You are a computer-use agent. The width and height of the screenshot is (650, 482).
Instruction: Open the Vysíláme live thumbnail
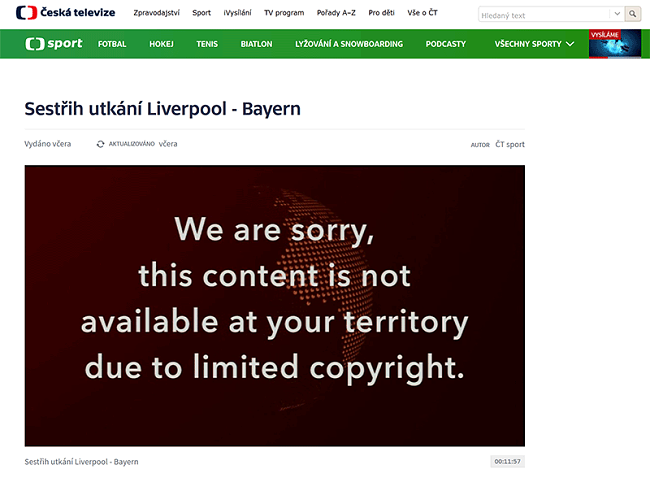pyautogui.click(x=615, y=44)
